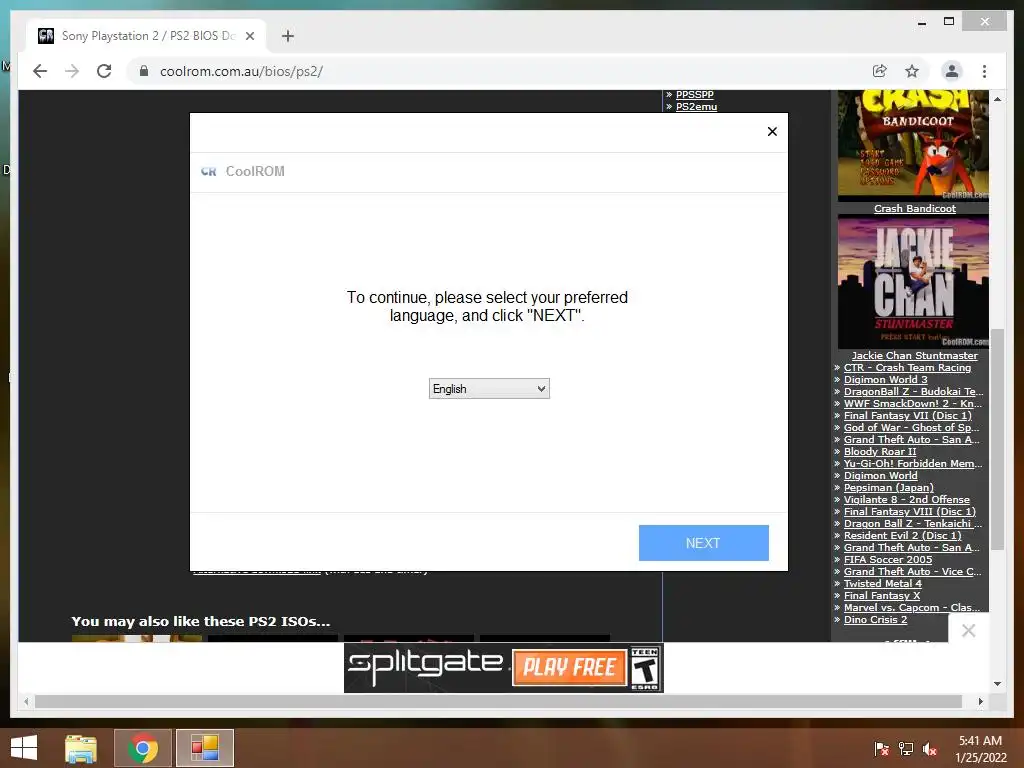1024x768 pixels.
Task: Open CTR - Crash Team Racing link
Action: tap(907, 368)
